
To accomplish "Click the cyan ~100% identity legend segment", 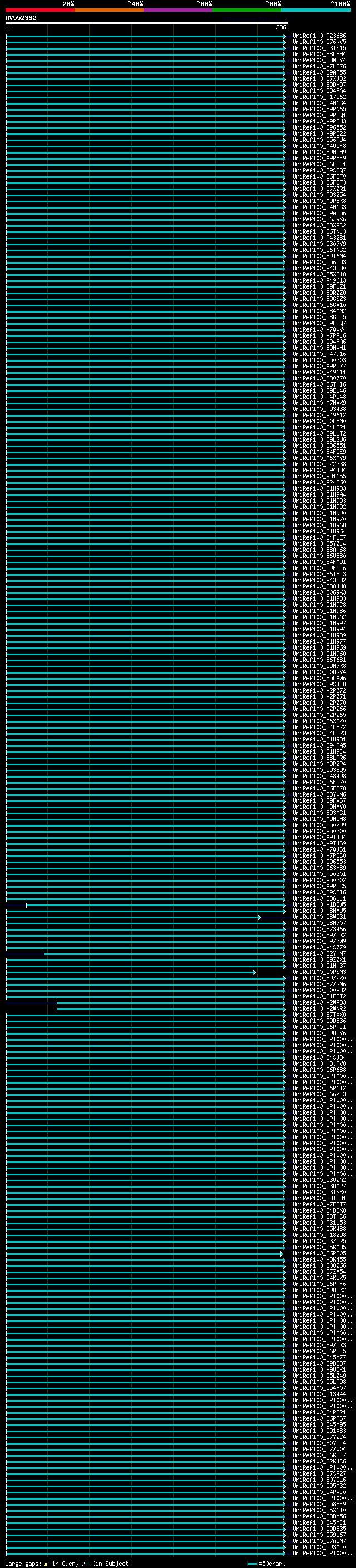I will (x=316, y=10).
